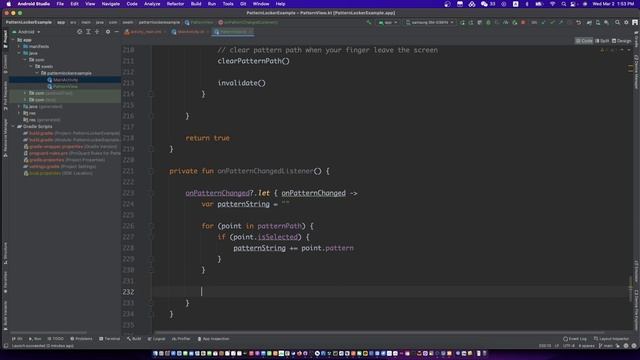The height and width of the screenshot is (360, 640).
Task: Open macOS Spotlight search in menu bar
Action: click(563, 4)
